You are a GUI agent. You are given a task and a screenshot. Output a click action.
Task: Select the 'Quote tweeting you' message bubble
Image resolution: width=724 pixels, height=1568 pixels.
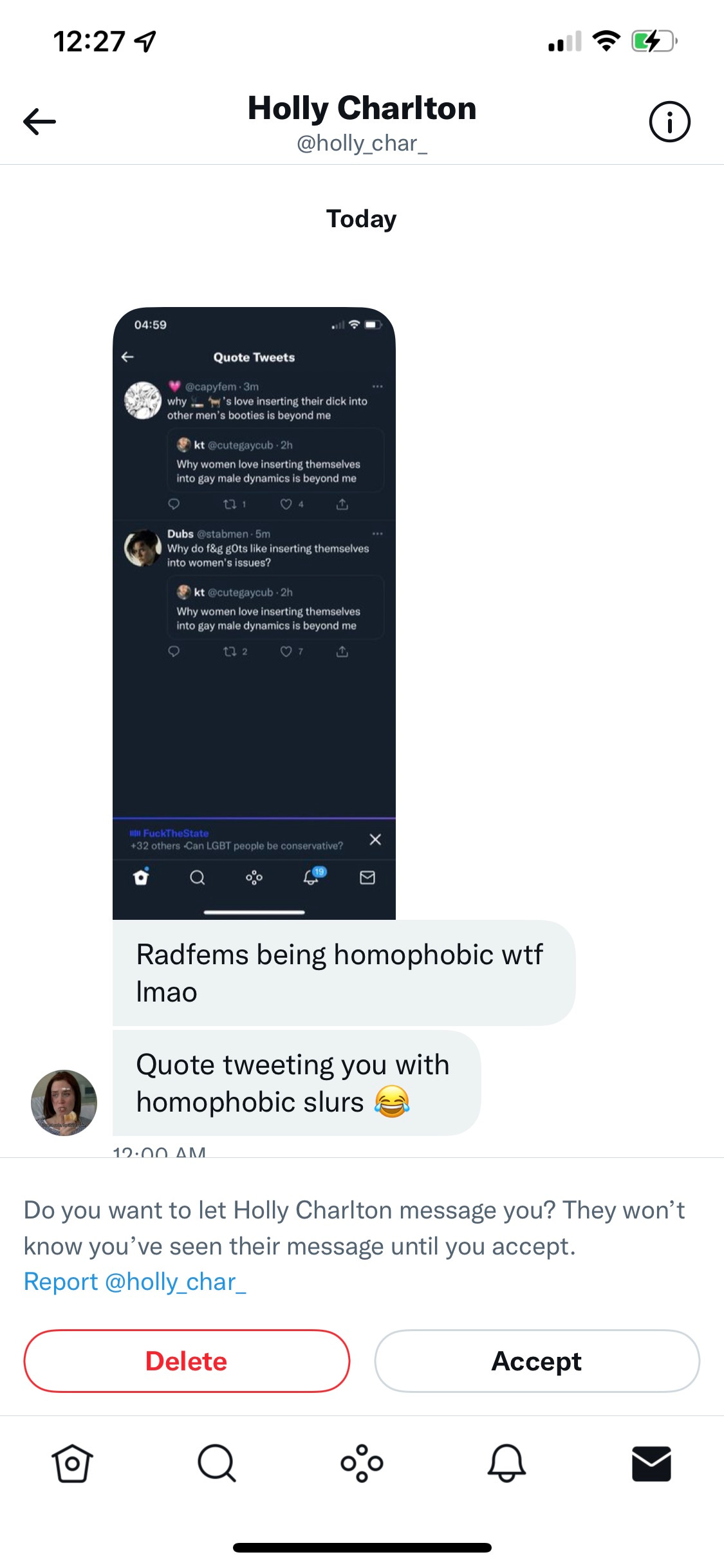point(297,1083)
